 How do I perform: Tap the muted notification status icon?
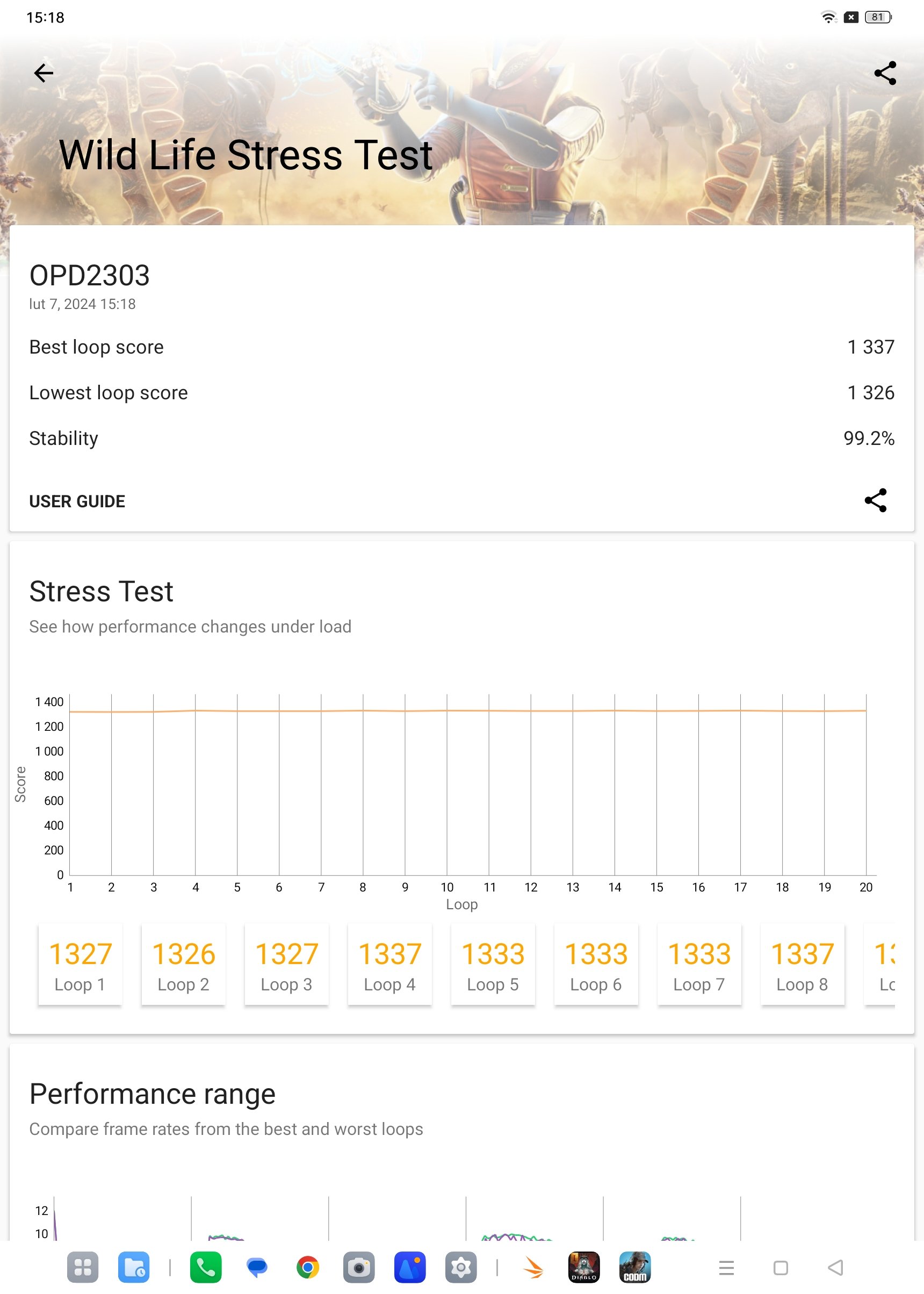click(x=850, y=17)
